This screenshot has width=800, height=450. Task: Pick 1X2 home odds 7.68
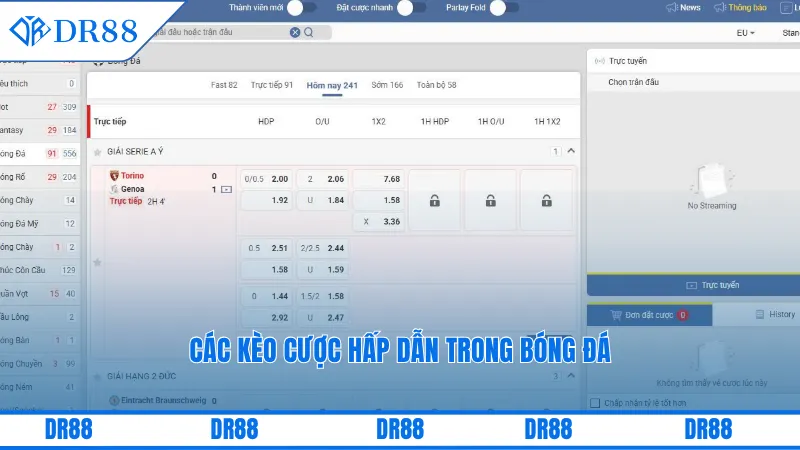379,179
